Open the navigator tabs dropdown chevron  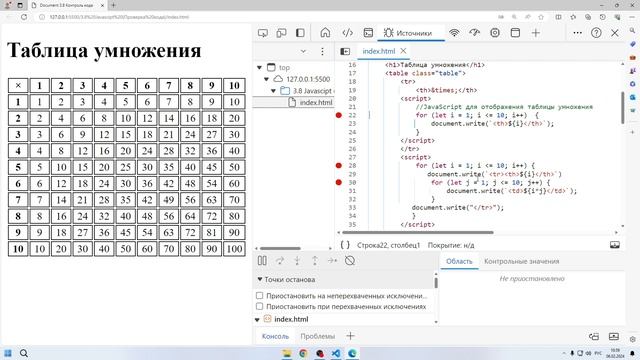click(303, 51)
